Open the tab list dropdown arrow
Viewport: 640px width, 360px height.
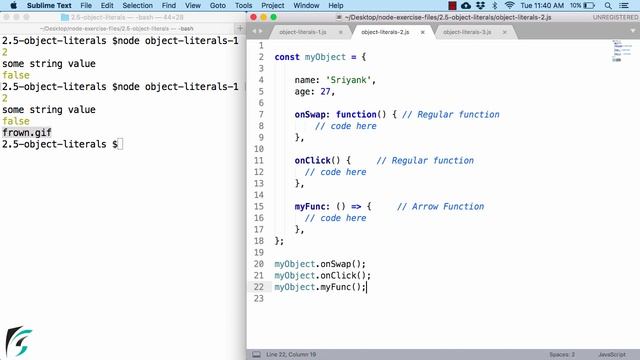click(x=633, y=31)
